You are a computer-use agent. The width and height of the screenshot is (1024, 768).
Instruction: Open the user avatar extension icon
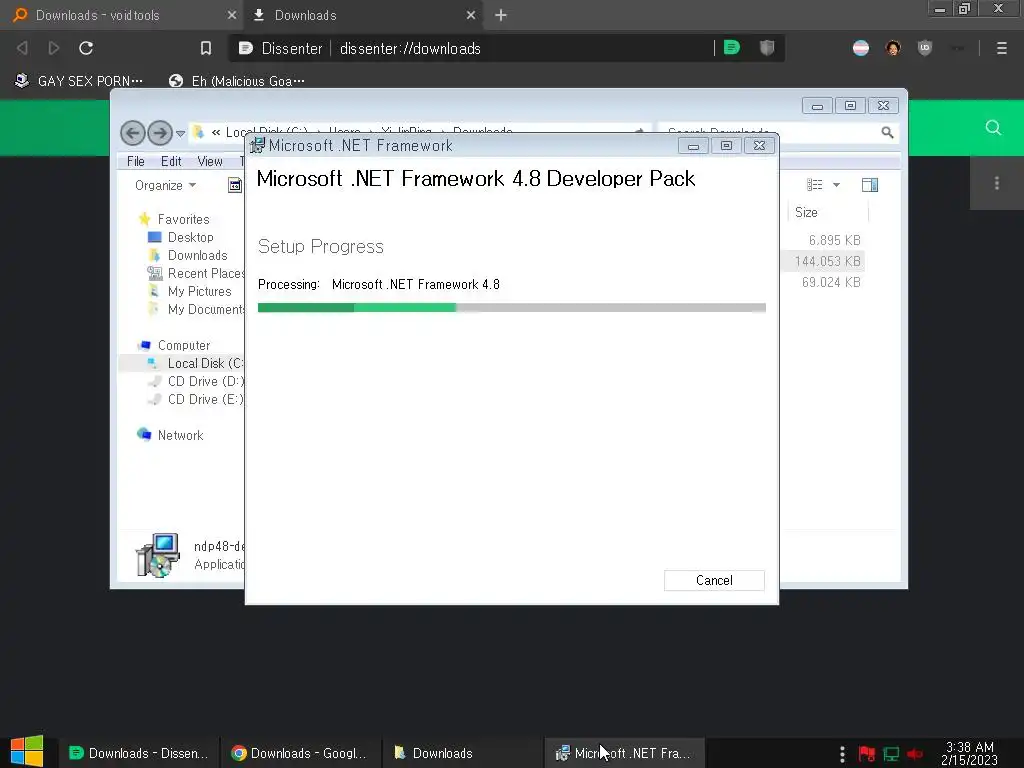(x=893, y=48)
